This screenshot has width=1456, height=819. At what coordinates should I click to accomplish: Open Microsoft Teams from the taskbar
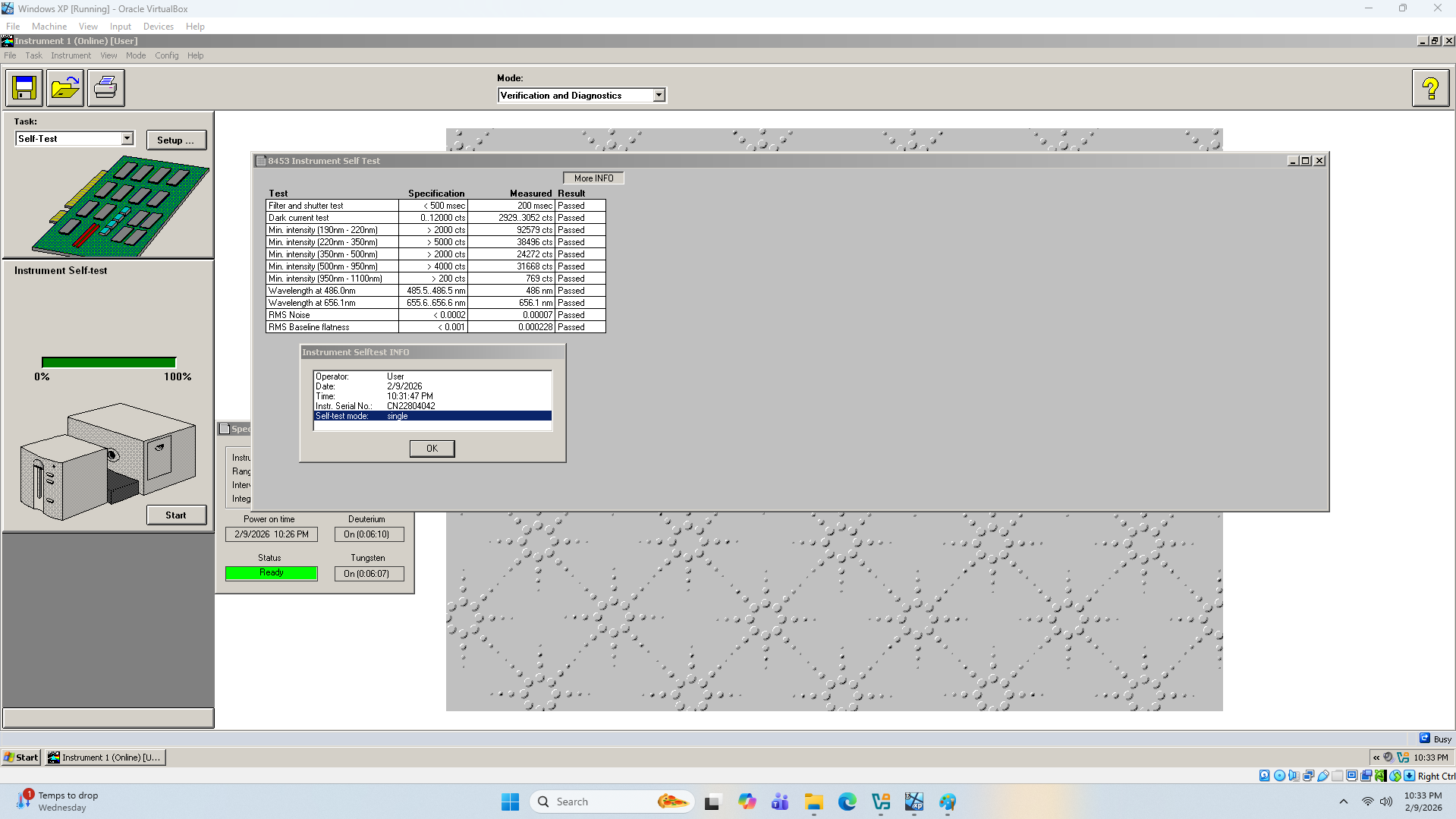(x=780, y=802)
